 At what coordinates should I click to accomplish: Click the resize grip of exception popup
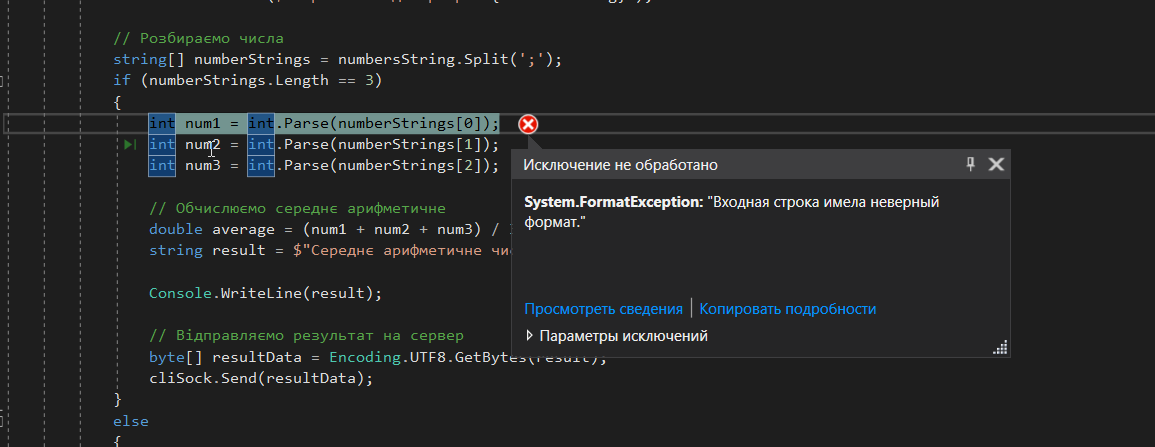[x=1000, y=348]
